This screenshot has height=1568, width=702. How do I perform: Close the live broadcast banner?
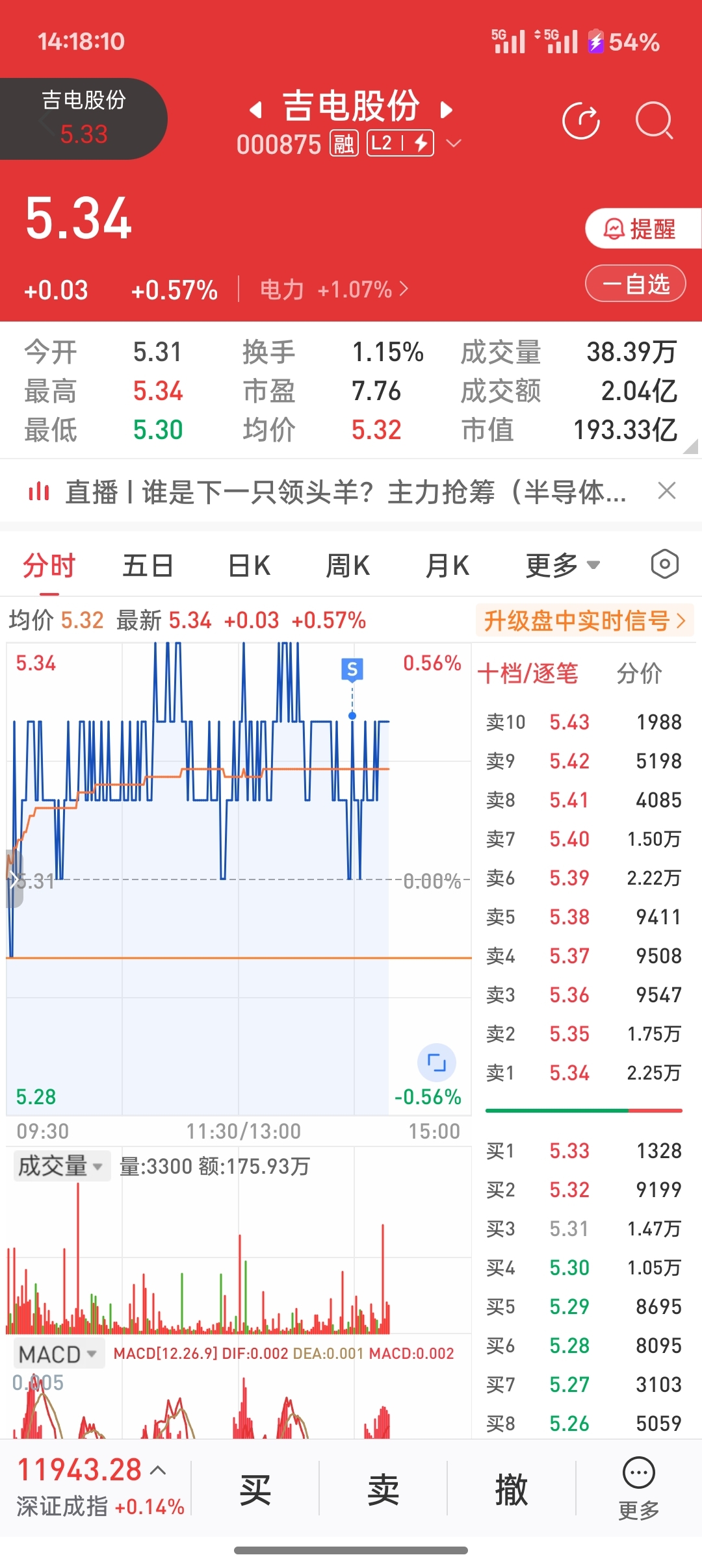pos(667,490)
